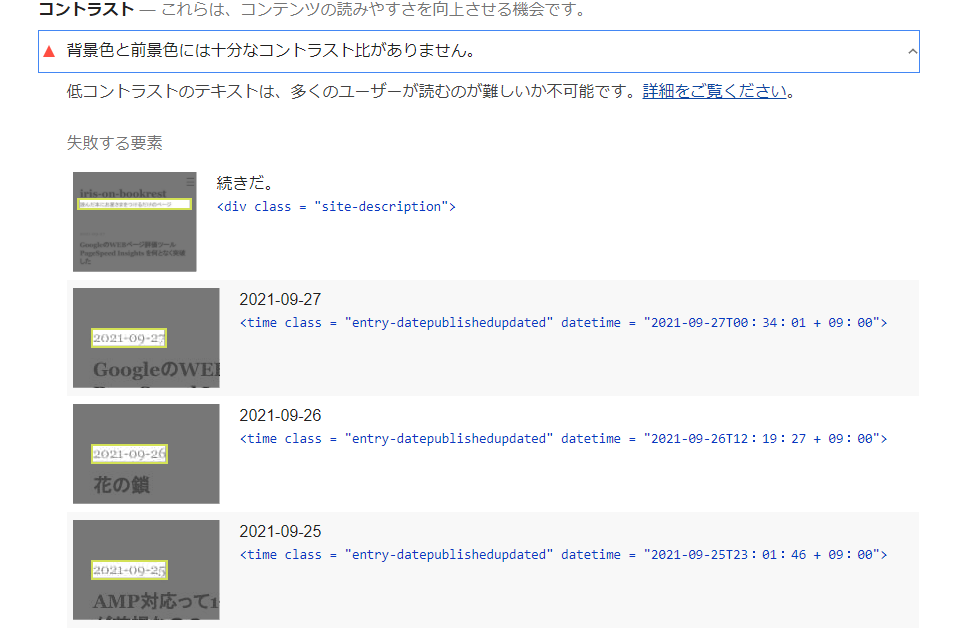
Task: Select the time snippet dated 2021-09-27T00:34:01
Action: 563,323
